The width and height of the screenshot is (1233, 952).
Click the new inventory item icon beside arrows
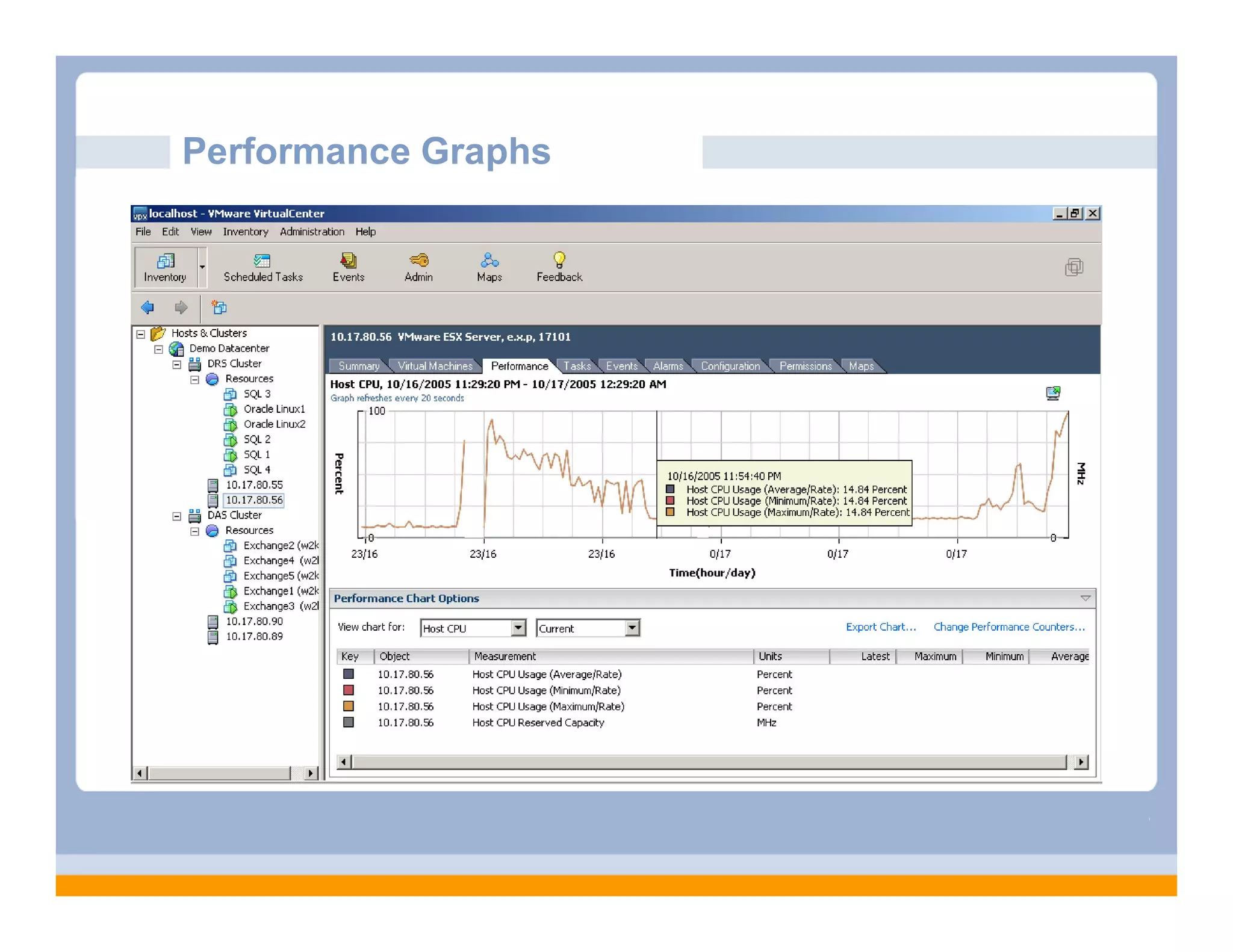[x=219, y=308]
